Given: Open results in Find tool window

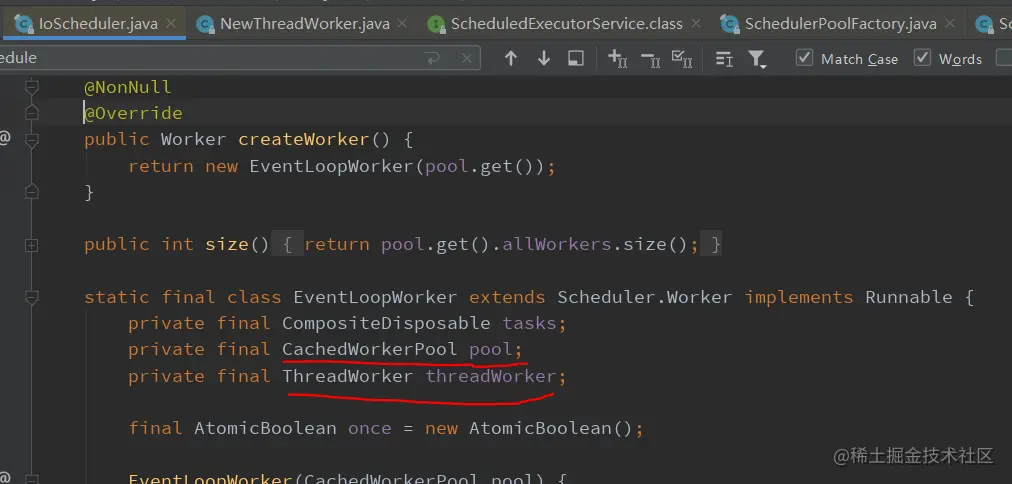Looking at the screenshot, I should [576, 59].
